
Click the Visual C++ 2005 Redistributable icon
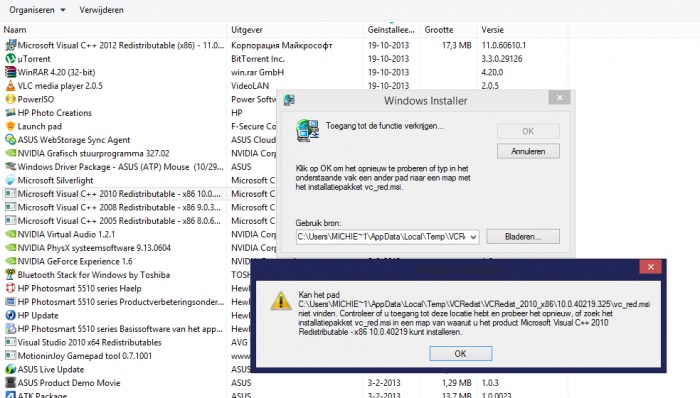click(x=10, y=220)
